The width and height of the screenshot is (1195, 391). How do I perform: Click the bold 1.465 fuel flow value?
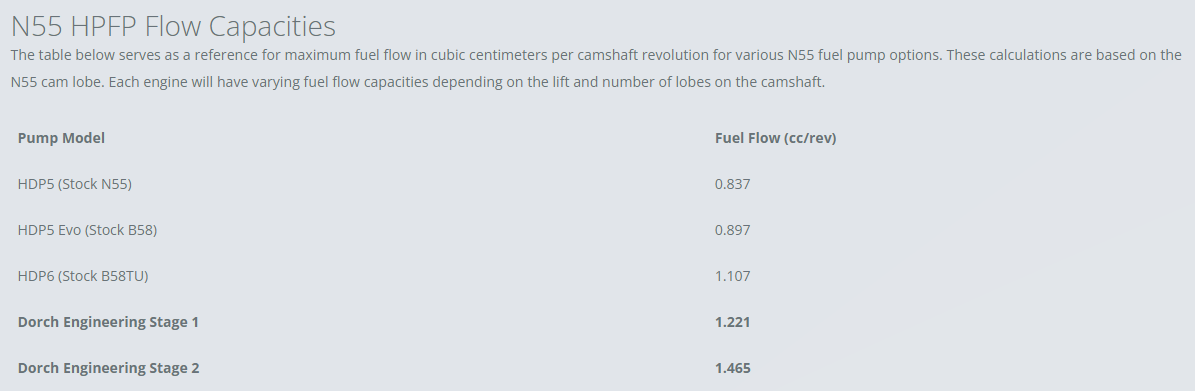coord(732,368)
